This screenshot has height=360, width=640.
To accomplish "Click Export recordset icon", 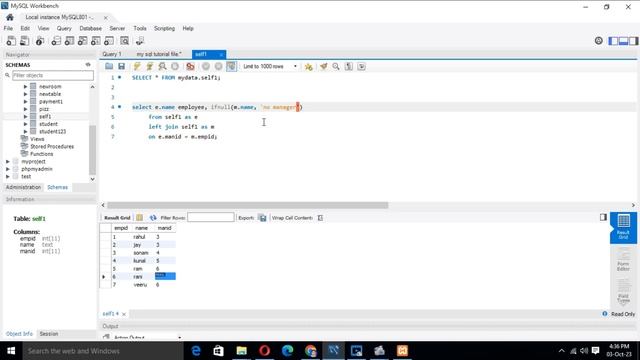I will pyautogui.click(x=263, y=218).
